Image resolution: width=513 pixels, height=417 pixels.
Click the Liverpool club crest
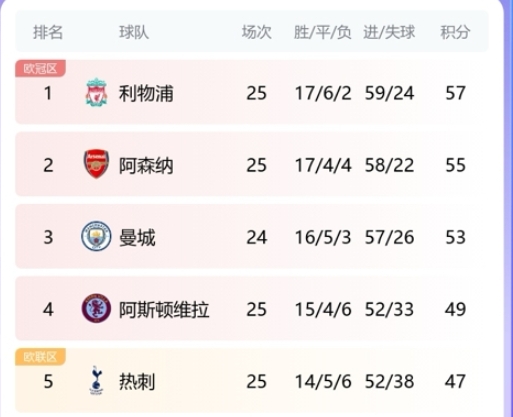96,92
